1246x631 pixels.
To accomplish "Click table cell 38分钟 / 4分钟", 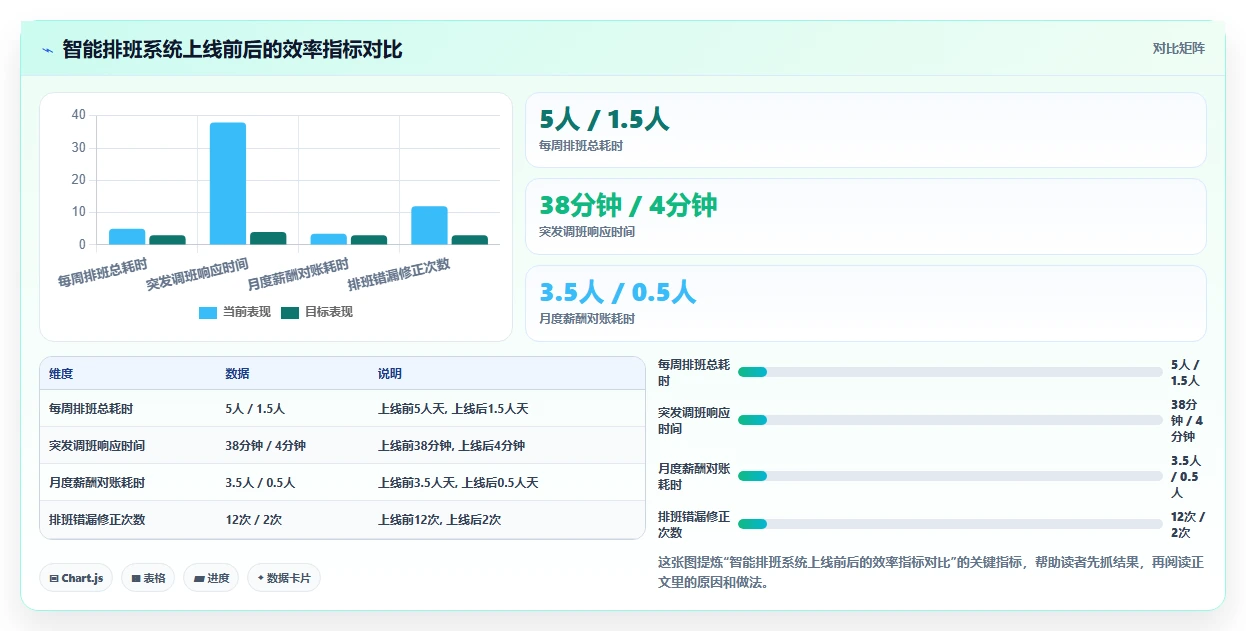I will point(266,446).
